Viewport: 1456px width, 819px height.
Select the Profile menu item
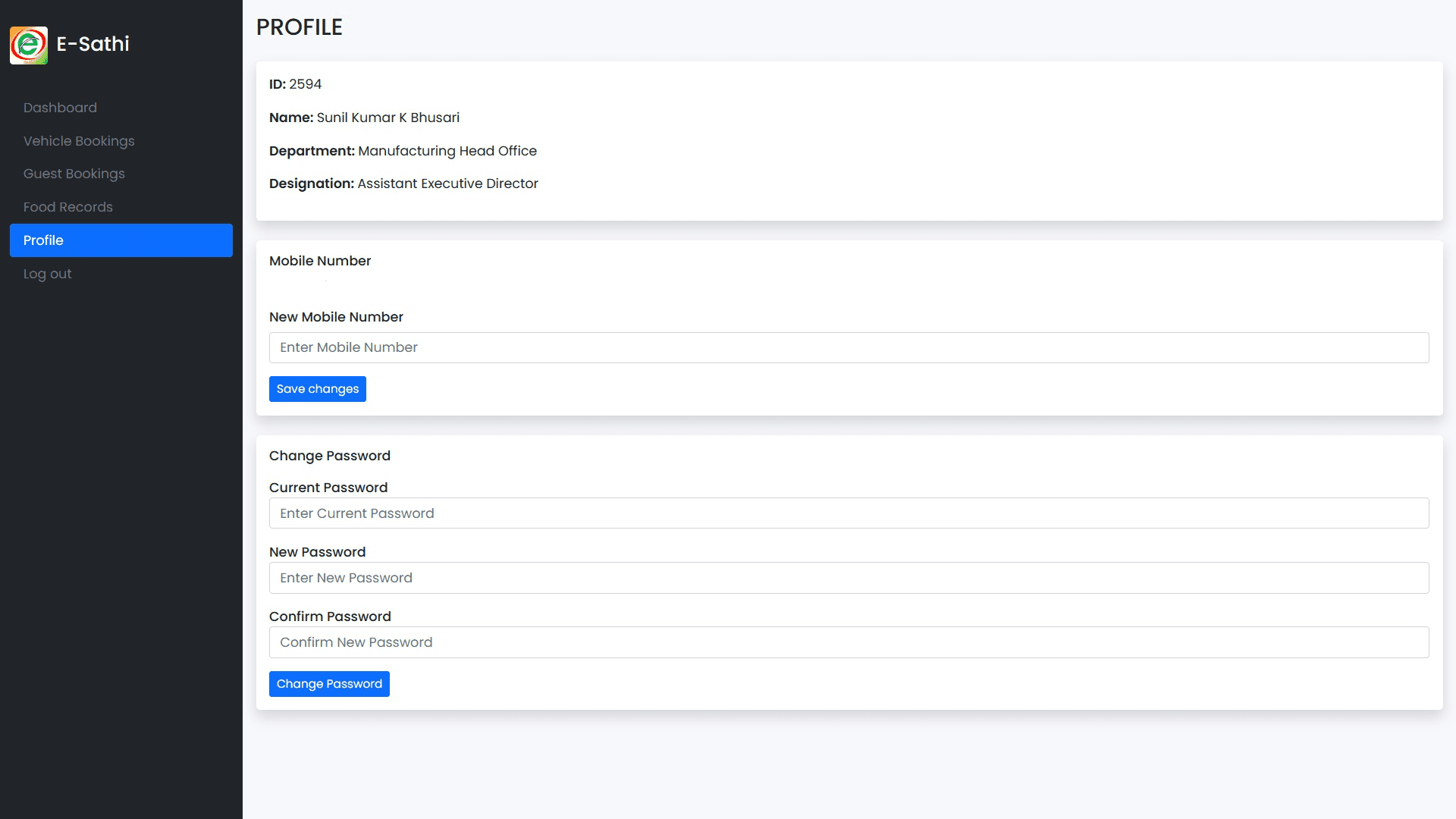[x=43, y=240]
